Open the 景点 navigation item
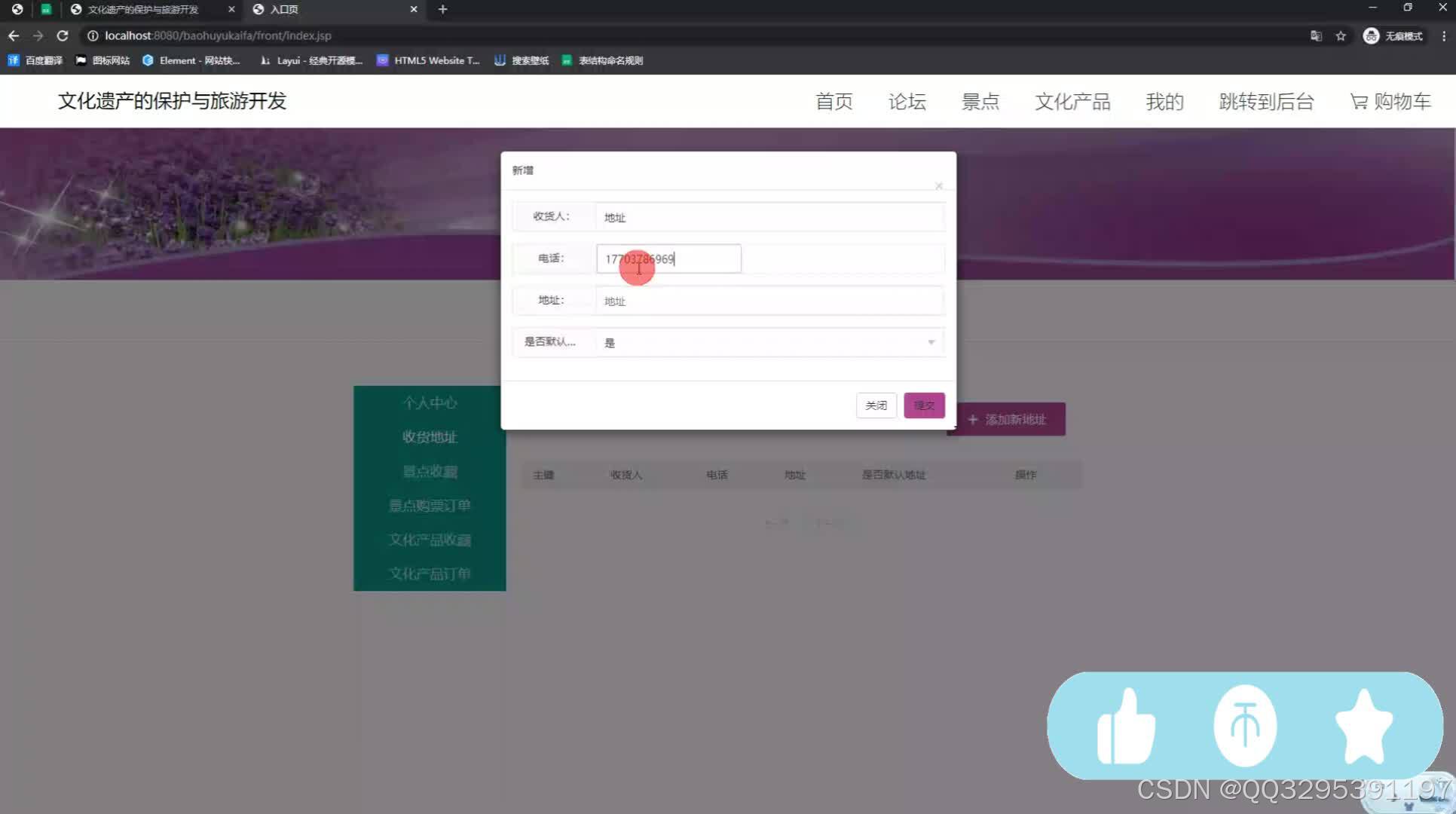 (x=980, y=101)
